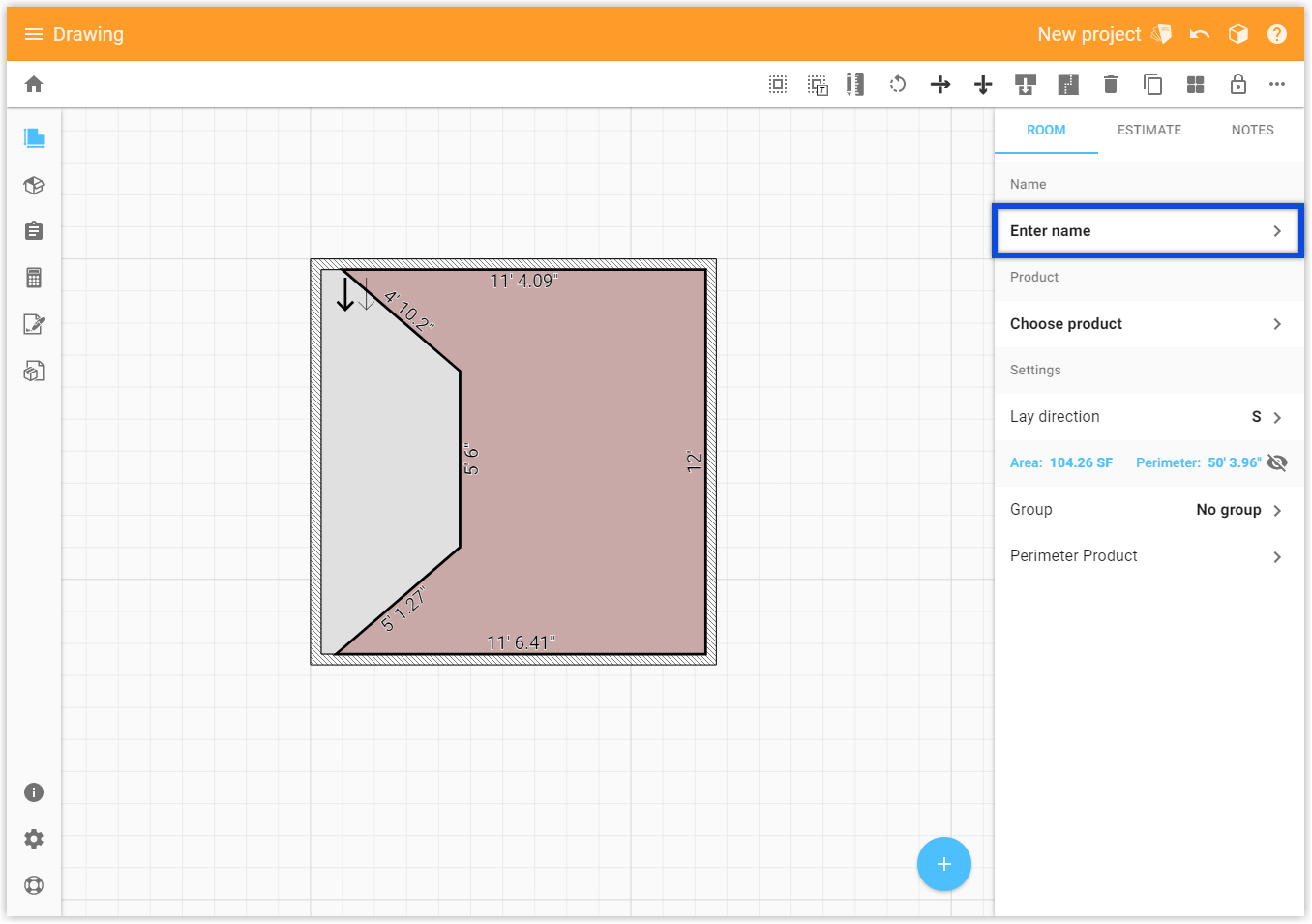Click the 11' 4.09" top wall dimension

coord(523,281)
